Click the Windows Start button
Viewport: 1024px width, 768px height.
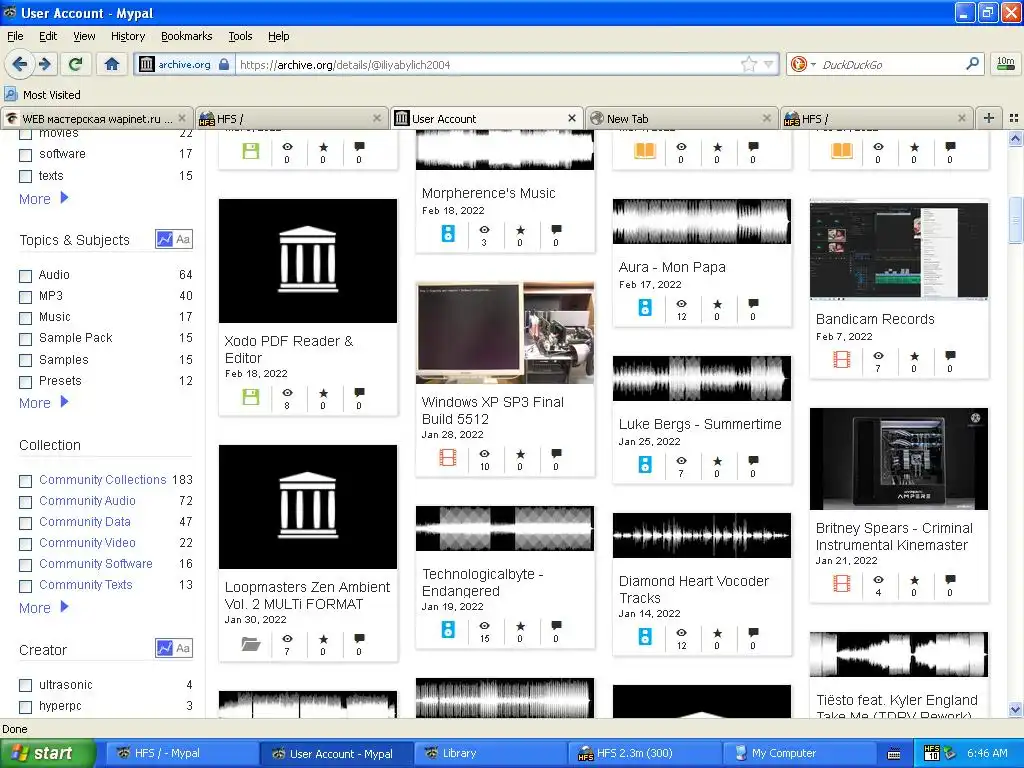(48, 753)
